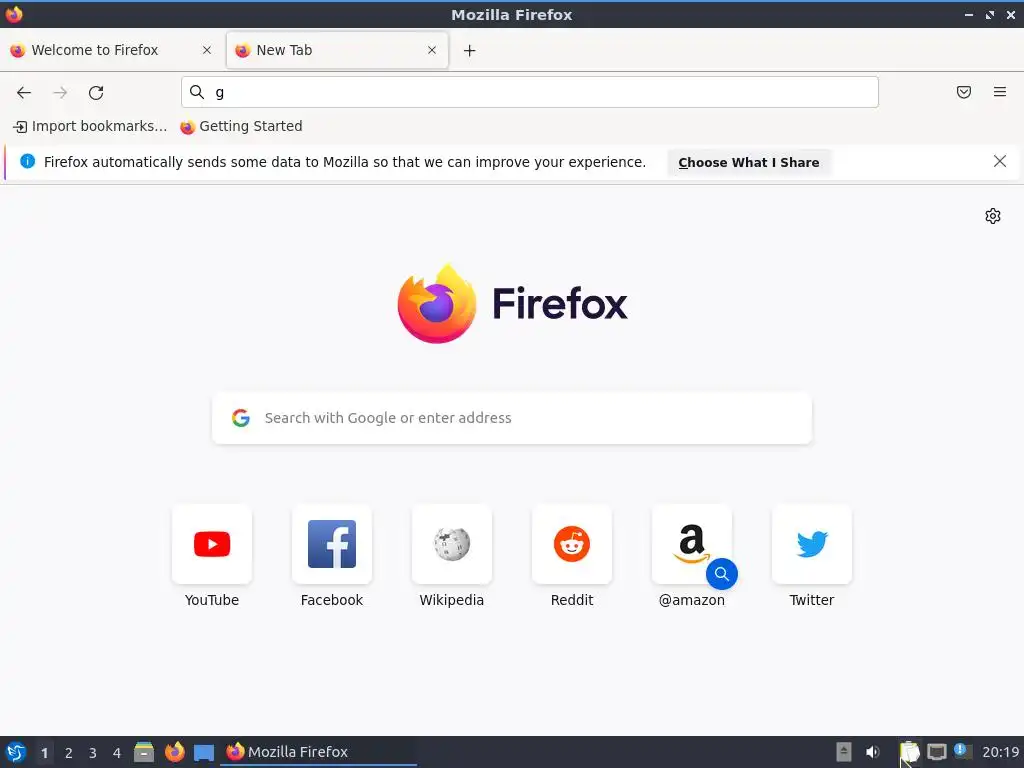Launch Firefox from taskbar quick launcher
Image resolution: width=1024 pixels, height=768 pixels.
pyautogui.click(x=174, y=752)
